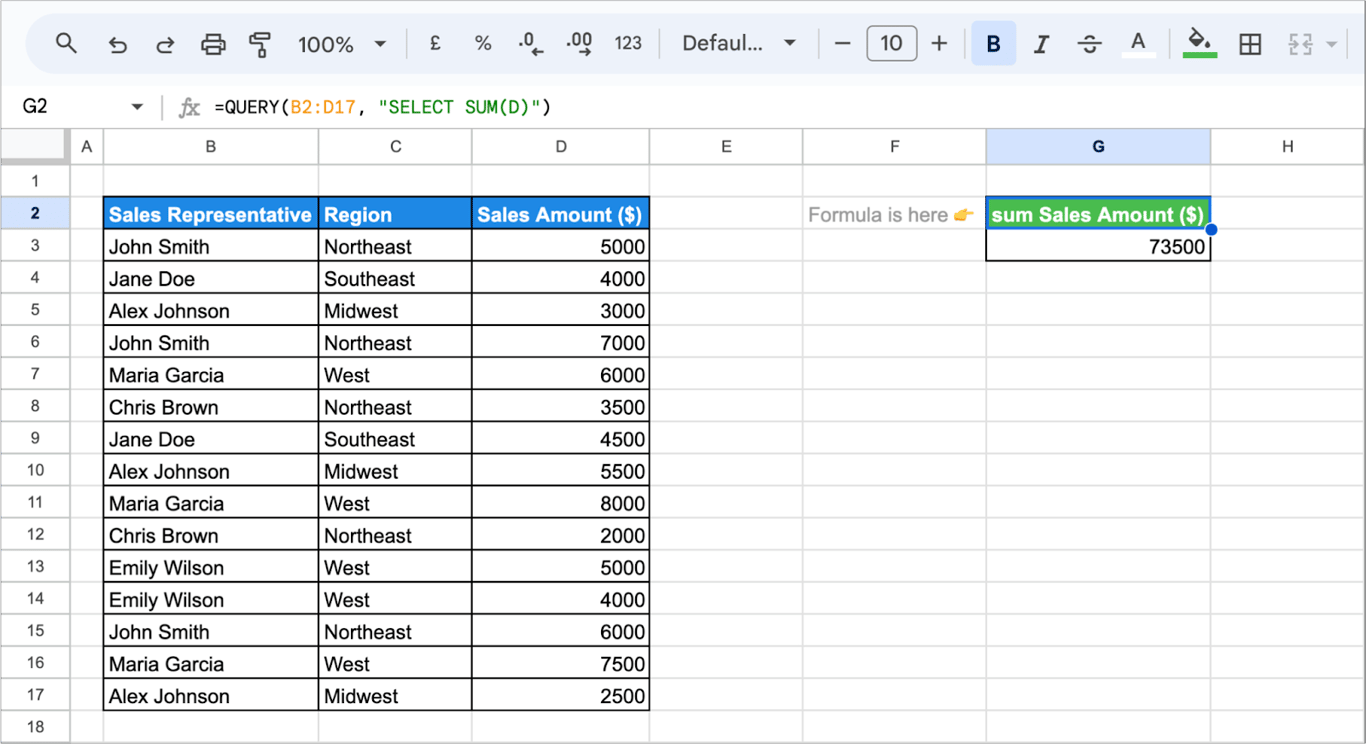Viewport: 1366px width, 744px height.
Task: Click the Sales Amount ($) header cell
Action: (x=561, y=214)
